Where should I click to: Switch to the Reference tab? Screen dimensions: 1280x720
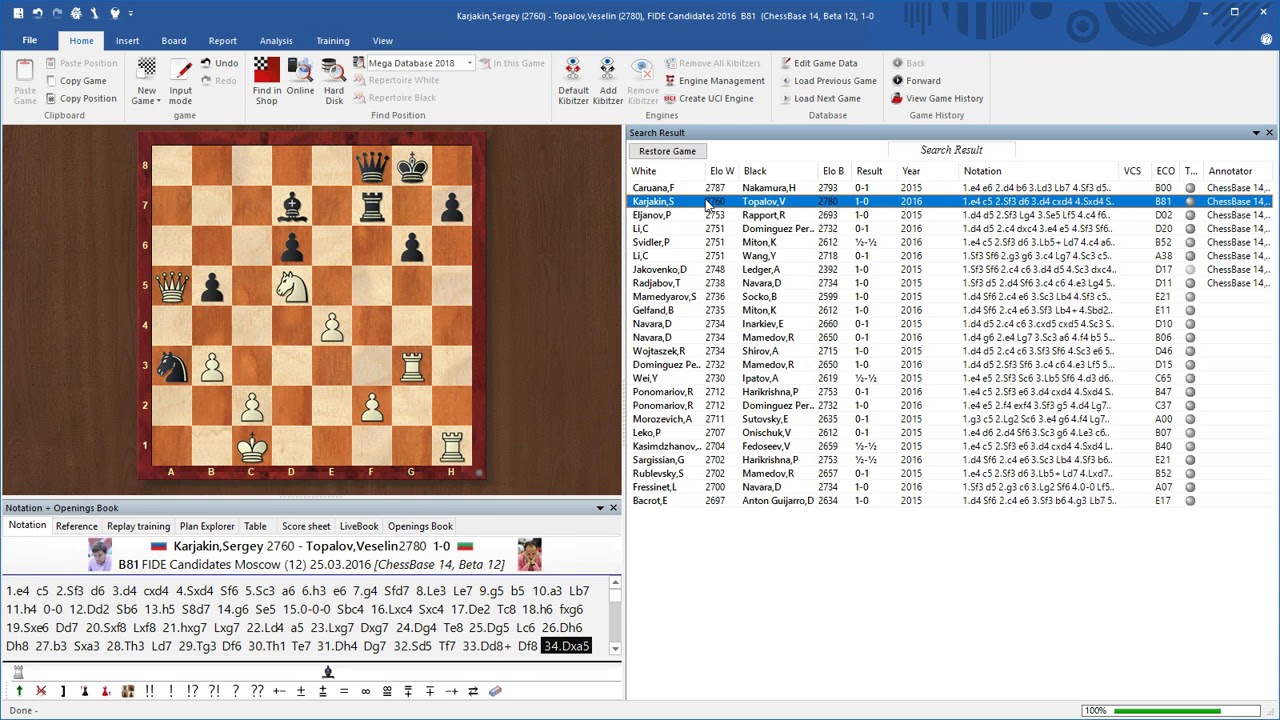(x=77, y=526)
